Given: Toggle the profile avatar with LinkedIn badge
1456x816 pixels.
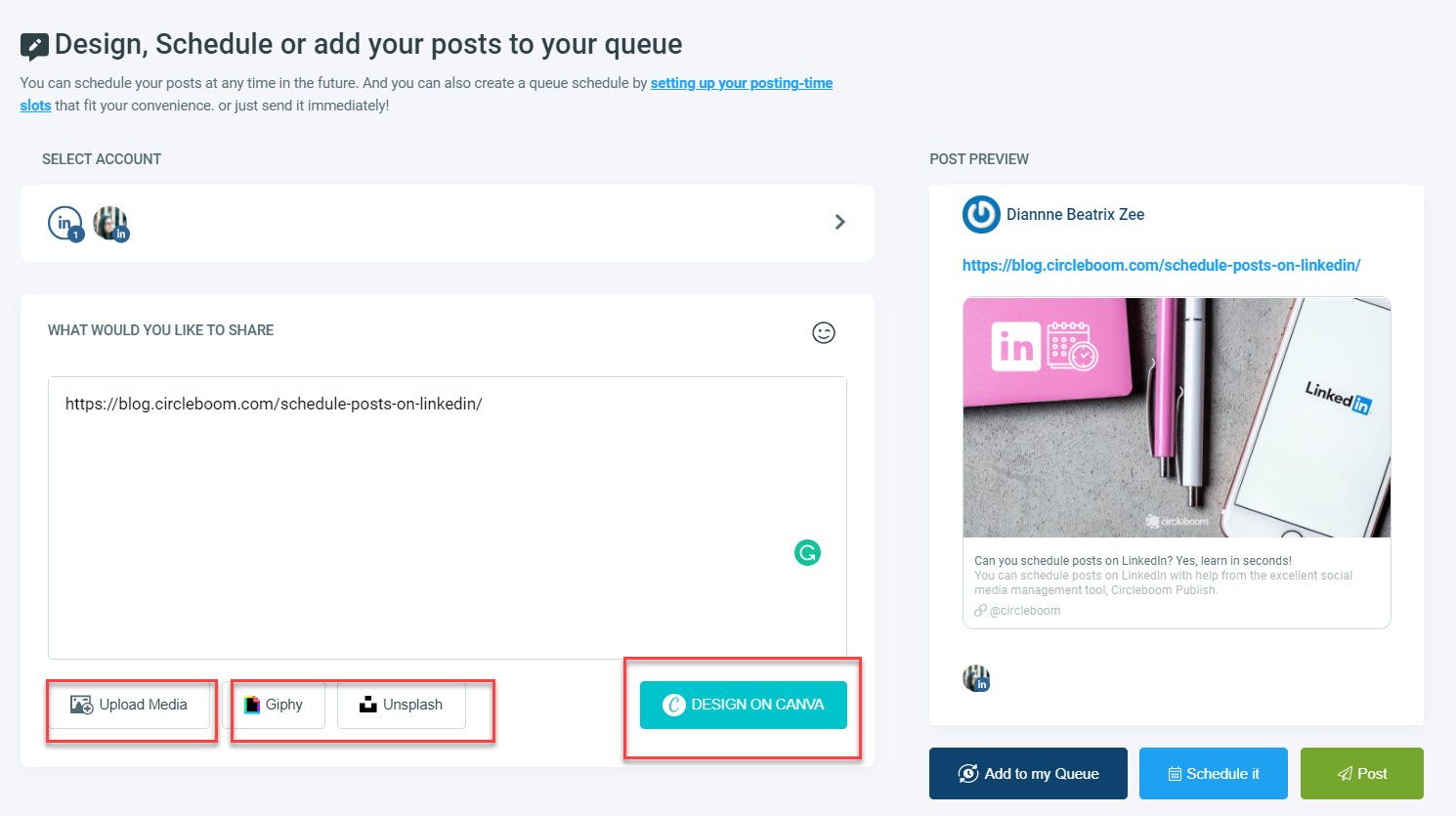Looking at the screenshot, I should pos(110,222).
